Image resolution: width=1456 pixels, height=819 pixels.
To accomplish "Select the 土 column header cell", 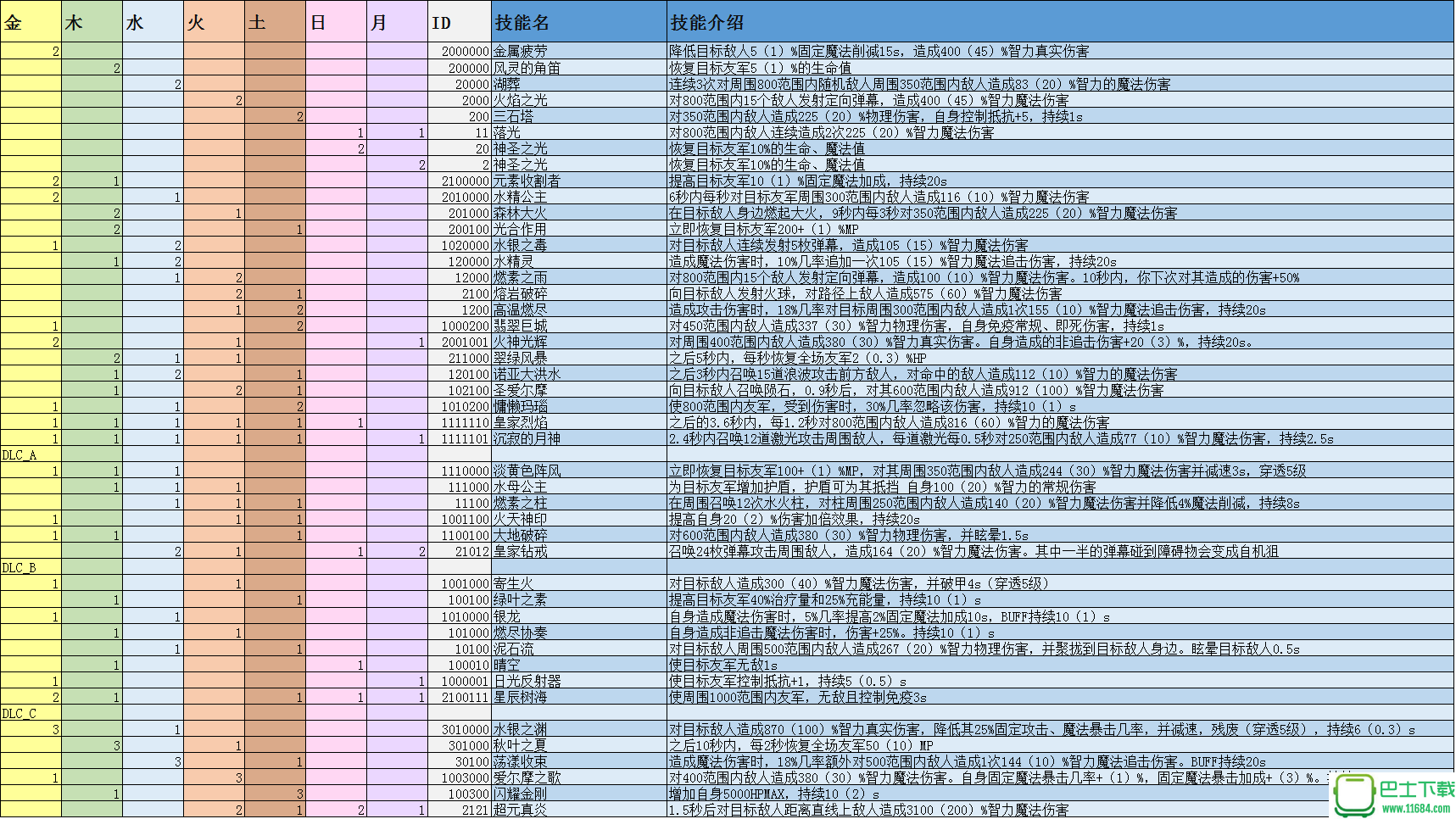I will point(275,21).
